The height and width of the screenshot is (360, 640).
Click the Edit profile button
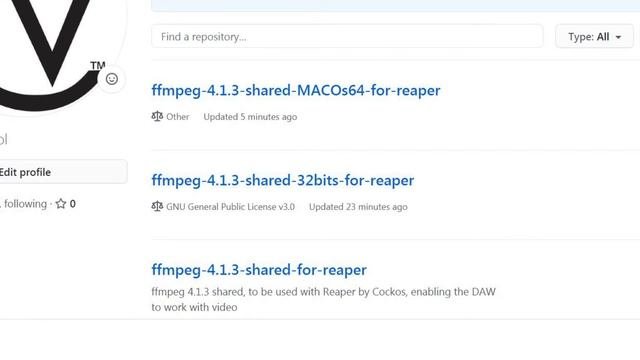63,172
